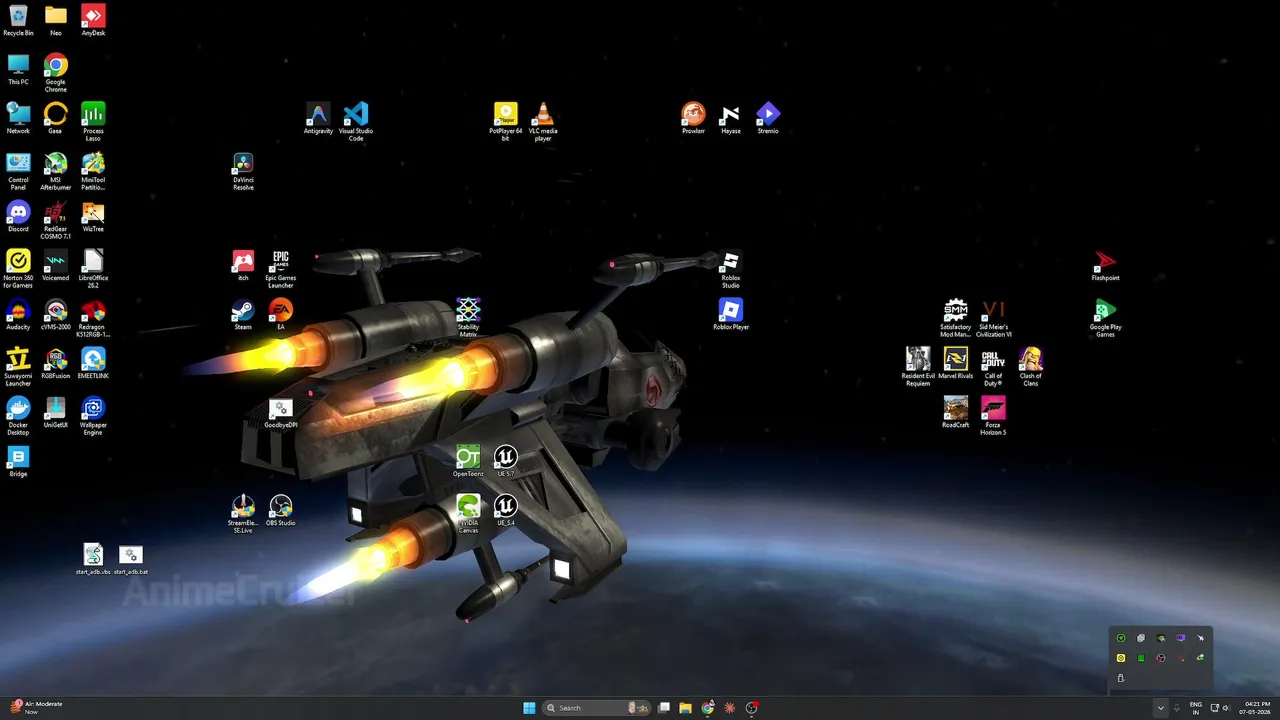Select the NVIDIA Canvas icon
The image size is (1280, 720).
click(468, 514)
